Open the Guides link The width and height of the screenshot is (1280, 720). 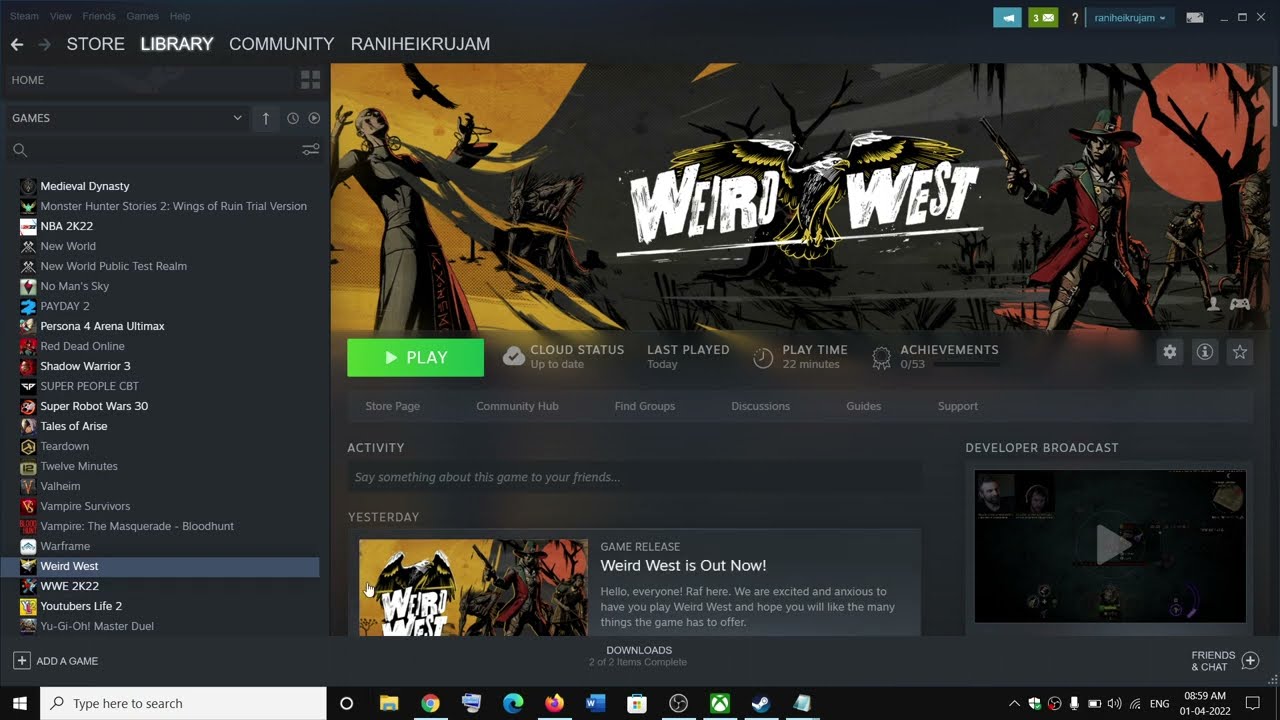863,406
